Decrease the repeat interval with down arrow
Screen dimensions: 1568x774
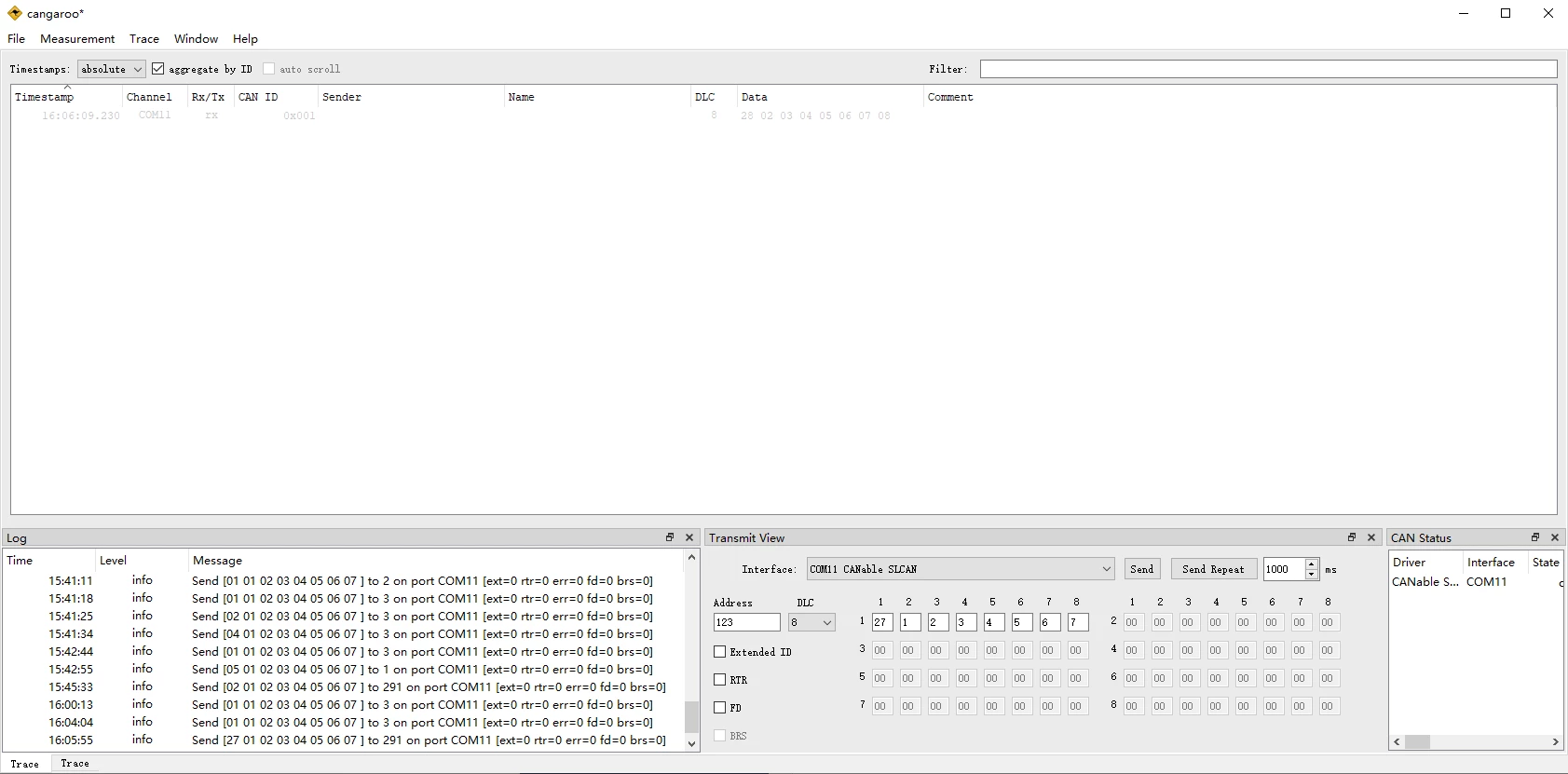1312,575
